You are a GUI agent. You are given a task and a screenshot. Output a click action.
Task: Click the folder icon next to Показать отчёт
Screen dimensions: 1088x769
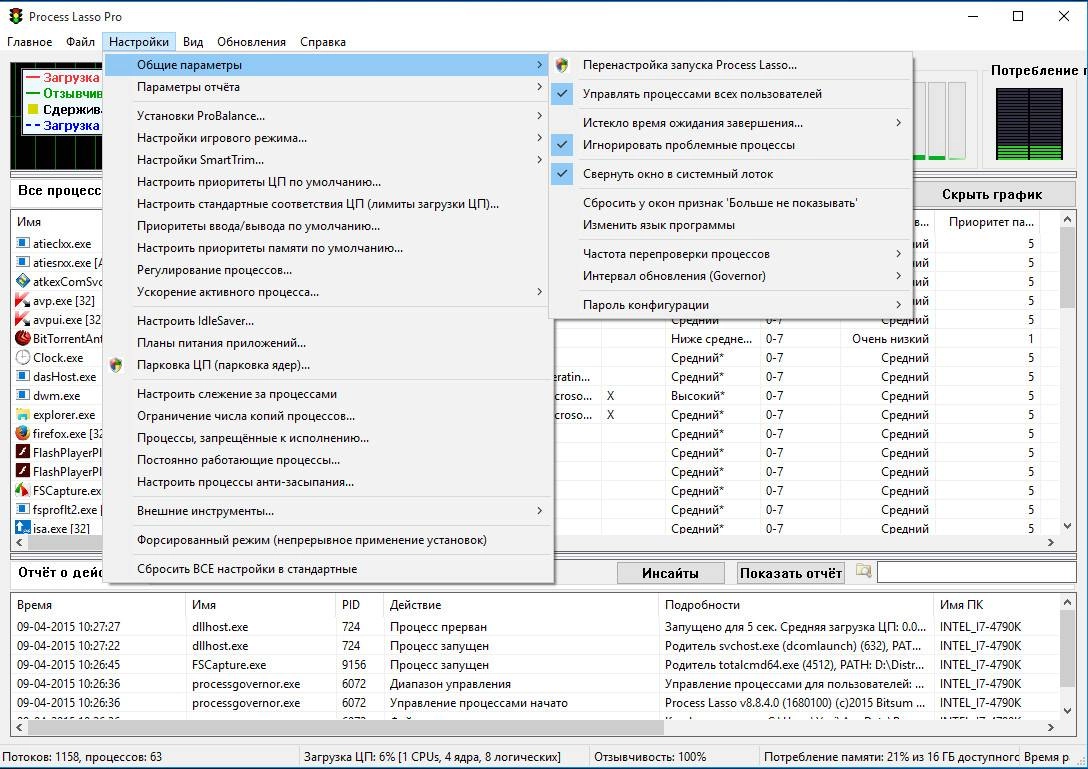[863, 571]
